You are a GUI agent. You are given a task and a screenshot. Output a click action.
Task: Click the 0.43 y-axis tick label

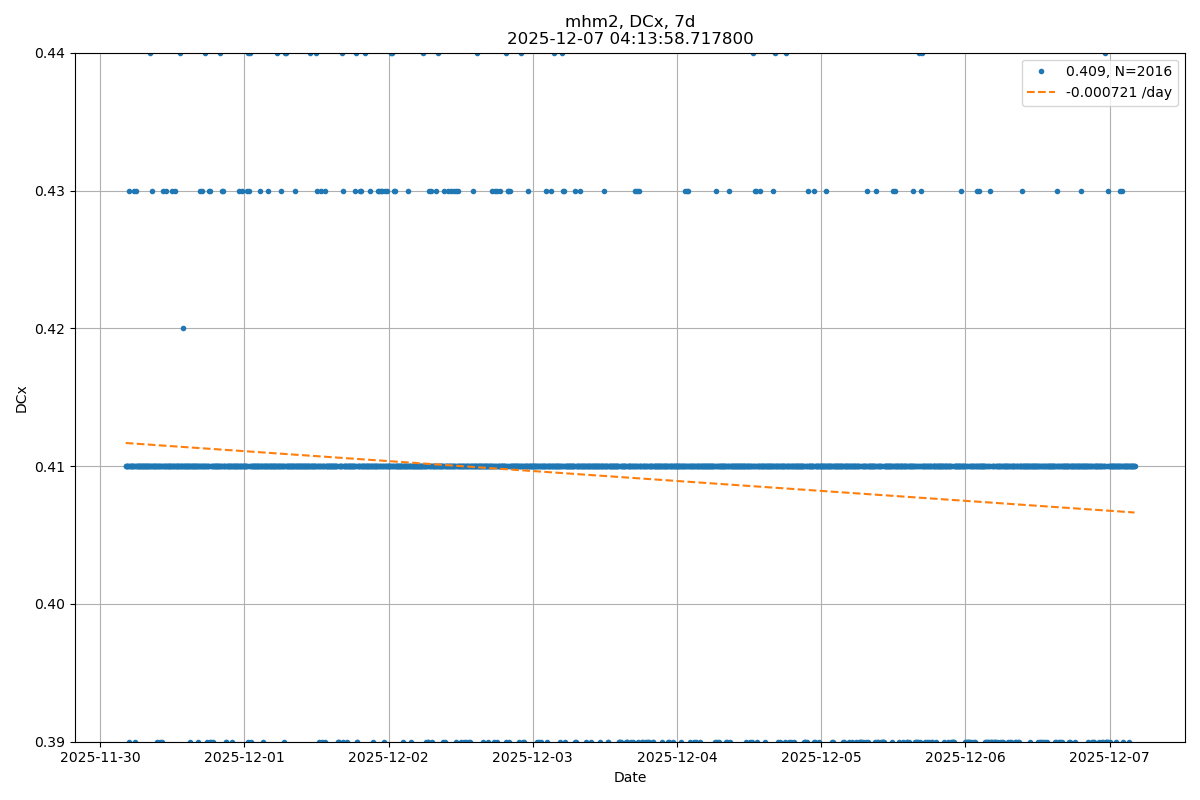[47, 191]
